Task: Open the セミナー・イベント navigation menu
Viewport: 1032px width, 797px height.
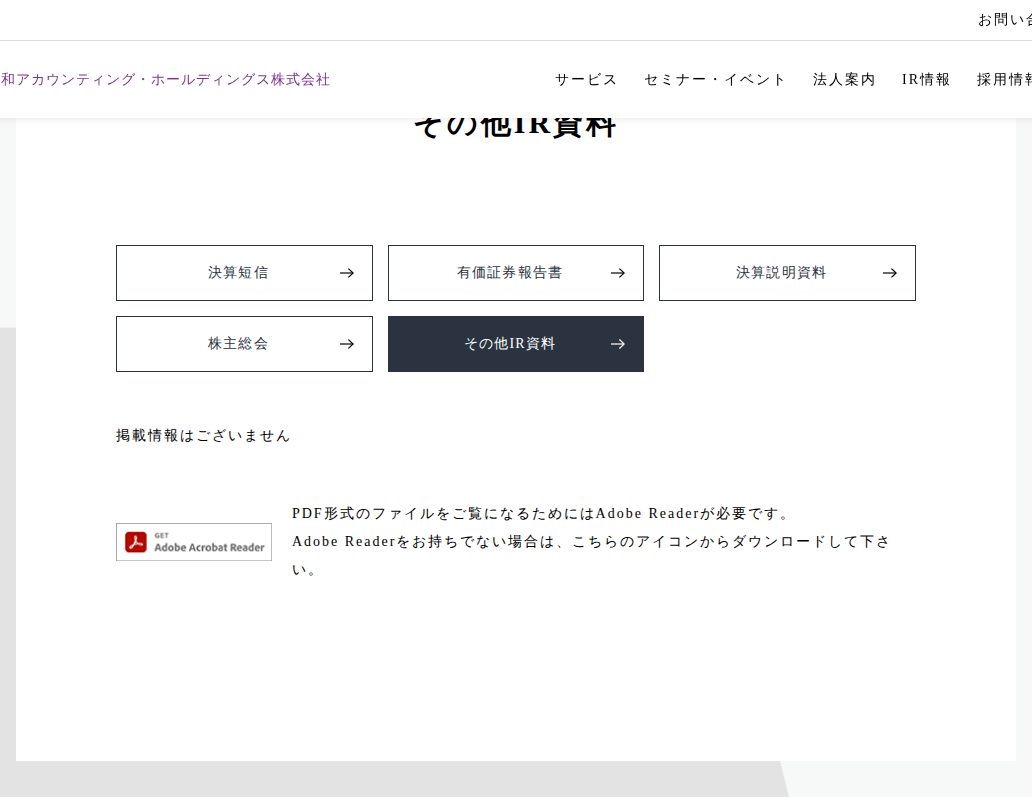Action: (x=715, y=80)
